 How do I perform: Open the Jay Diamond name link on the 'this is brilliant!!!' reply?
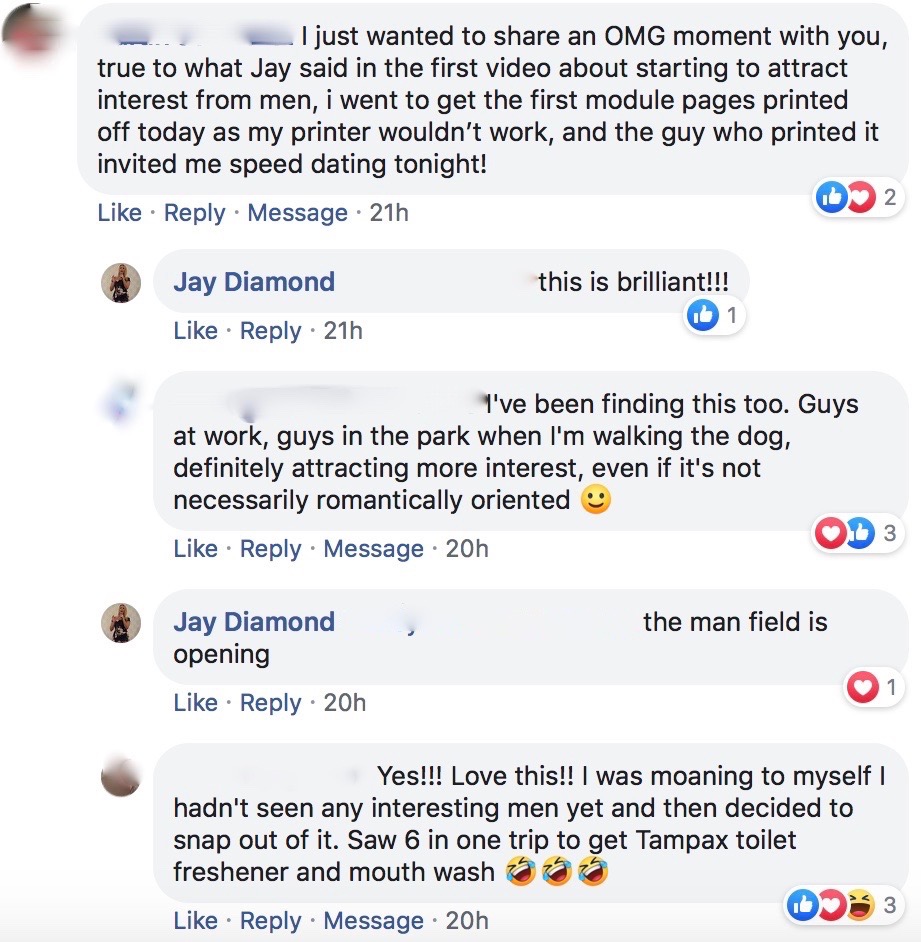pos(254,282)
